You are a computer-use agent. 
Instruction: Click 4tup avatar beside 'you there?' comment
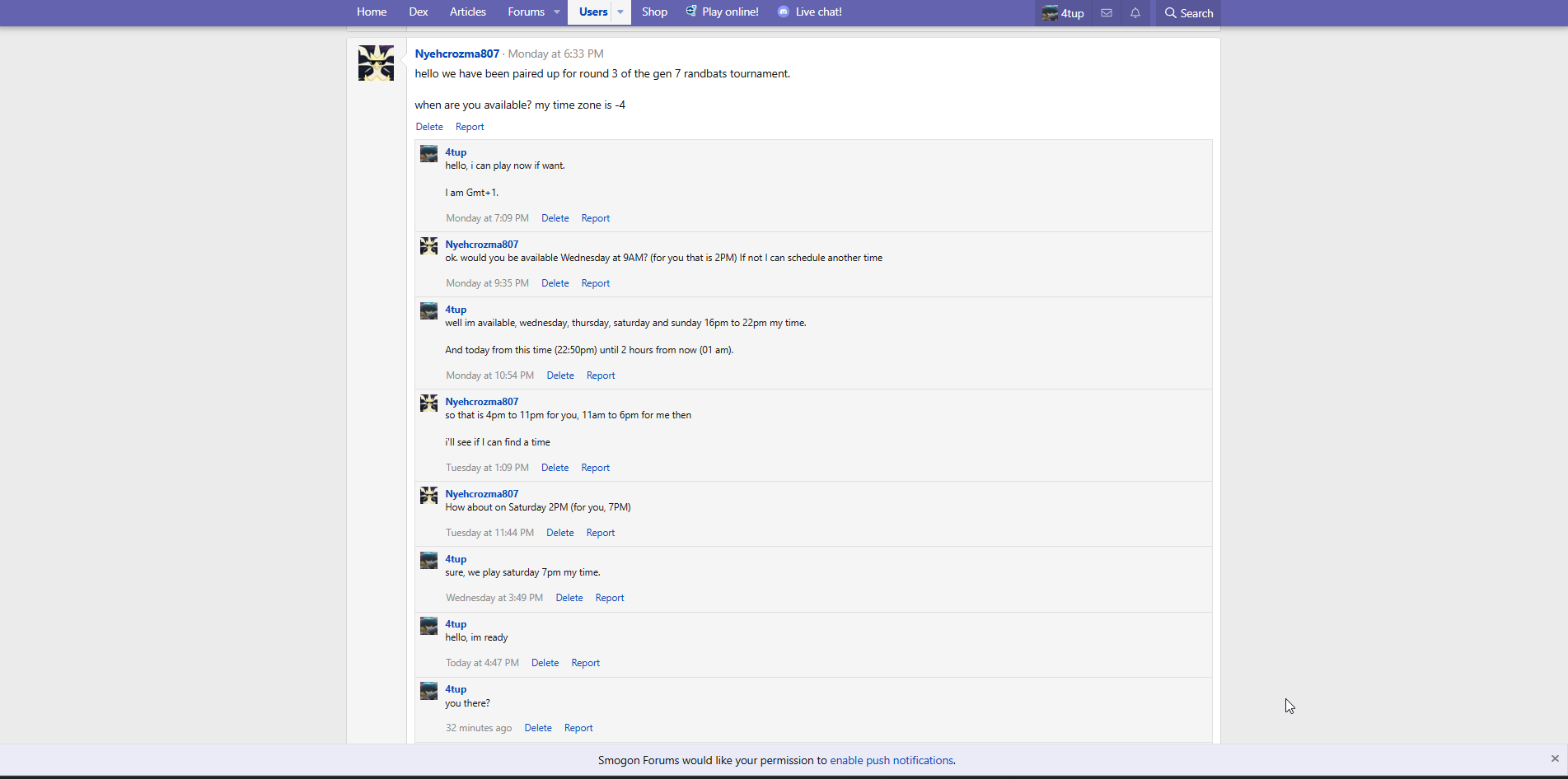(x=428, y=691)
